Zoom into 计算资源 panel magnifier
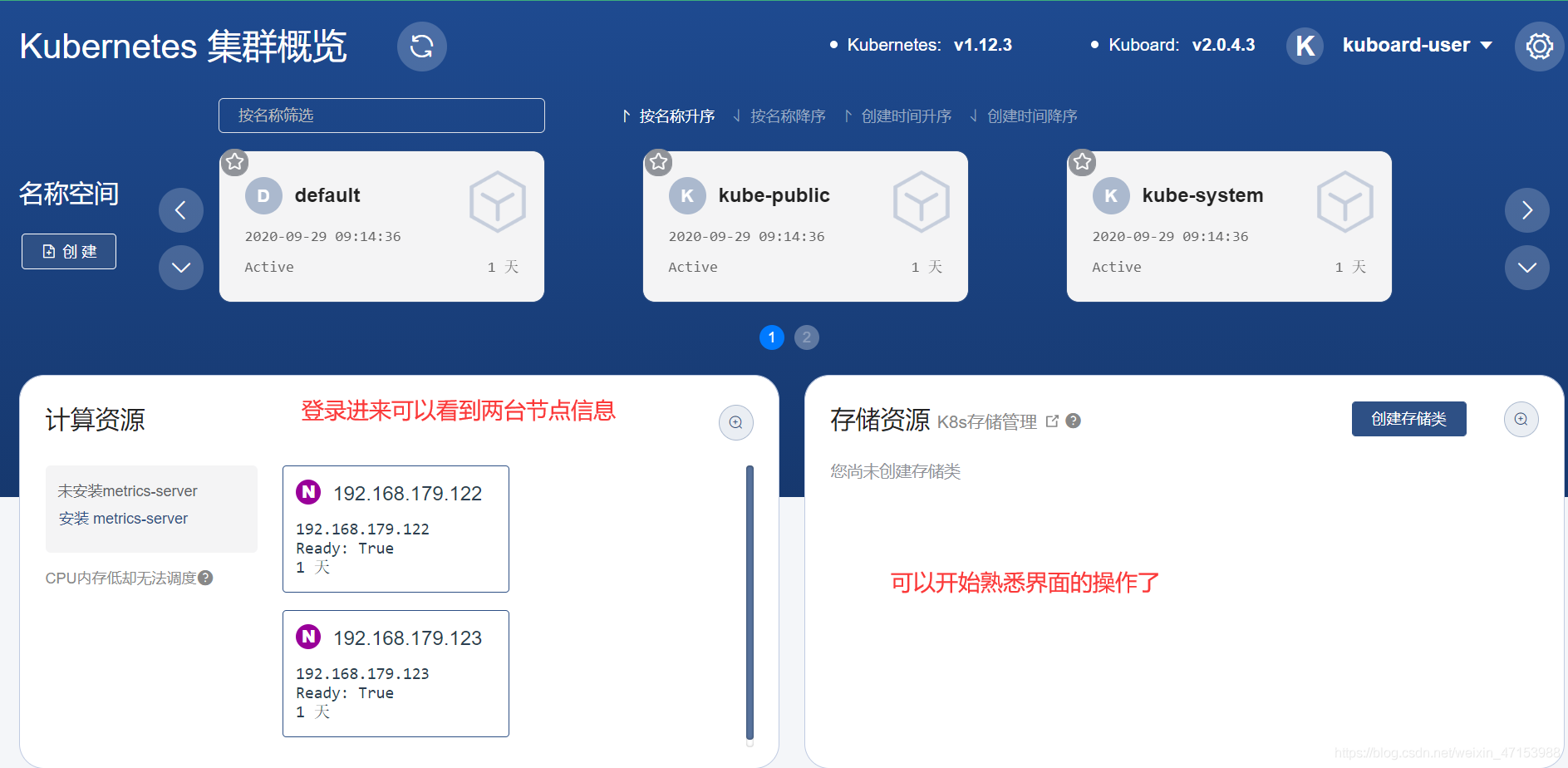Viewport: 1568px width, 768px height. pos(736,422)
